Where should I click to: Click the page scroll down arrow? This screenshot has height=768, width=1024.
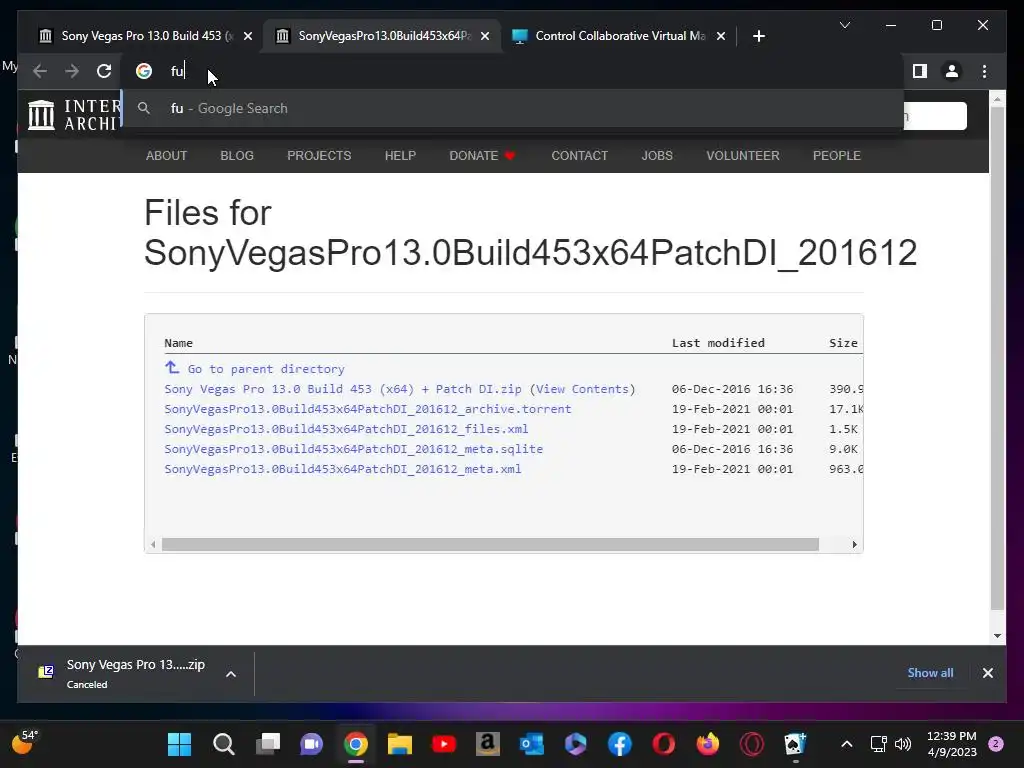pos(997,636)
